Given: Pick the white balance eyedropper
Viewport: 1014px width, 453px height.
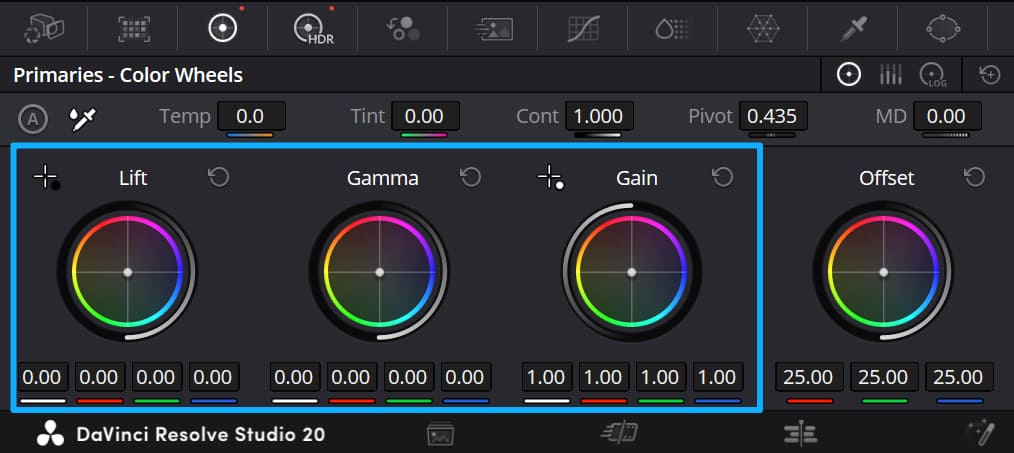Looking at the screenshot, I should (83, 119).
